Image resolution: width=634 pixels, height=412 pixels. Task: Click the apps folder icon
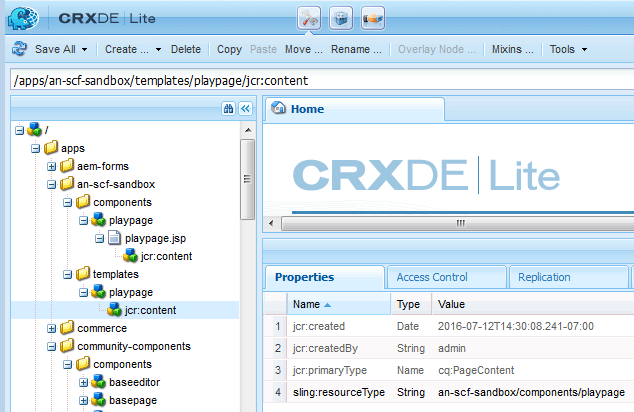(x=51, y=148)
